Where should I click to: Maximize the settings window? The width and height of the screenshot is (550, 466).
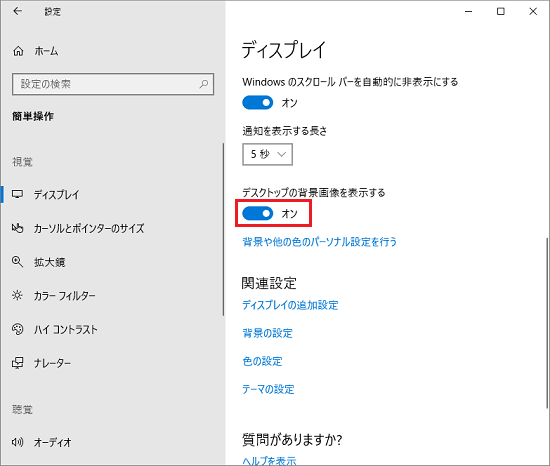pos(501,12)
